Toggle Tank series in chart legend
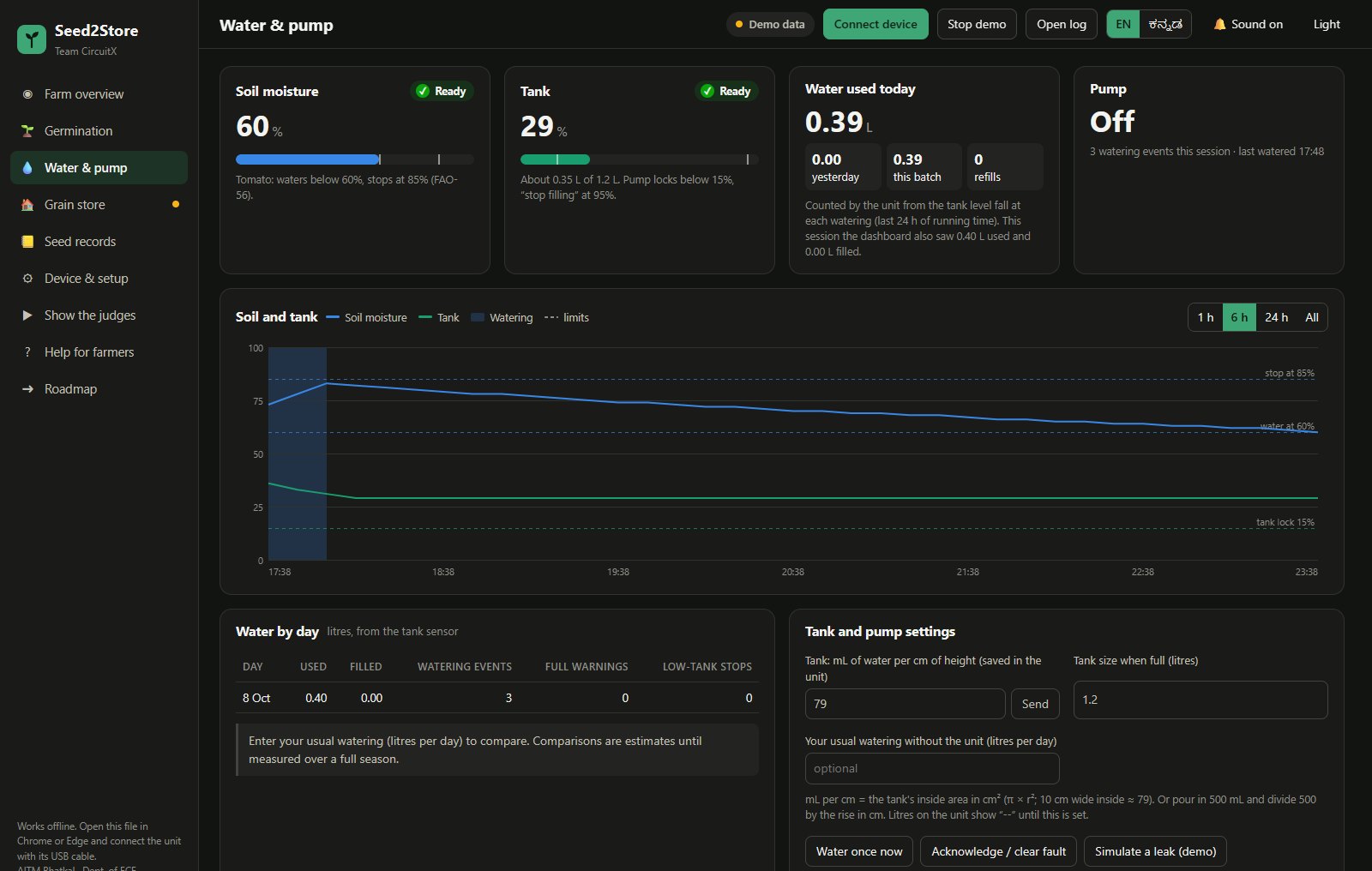The width and height of the screenshot is (1372, 871). click(439, 317)
